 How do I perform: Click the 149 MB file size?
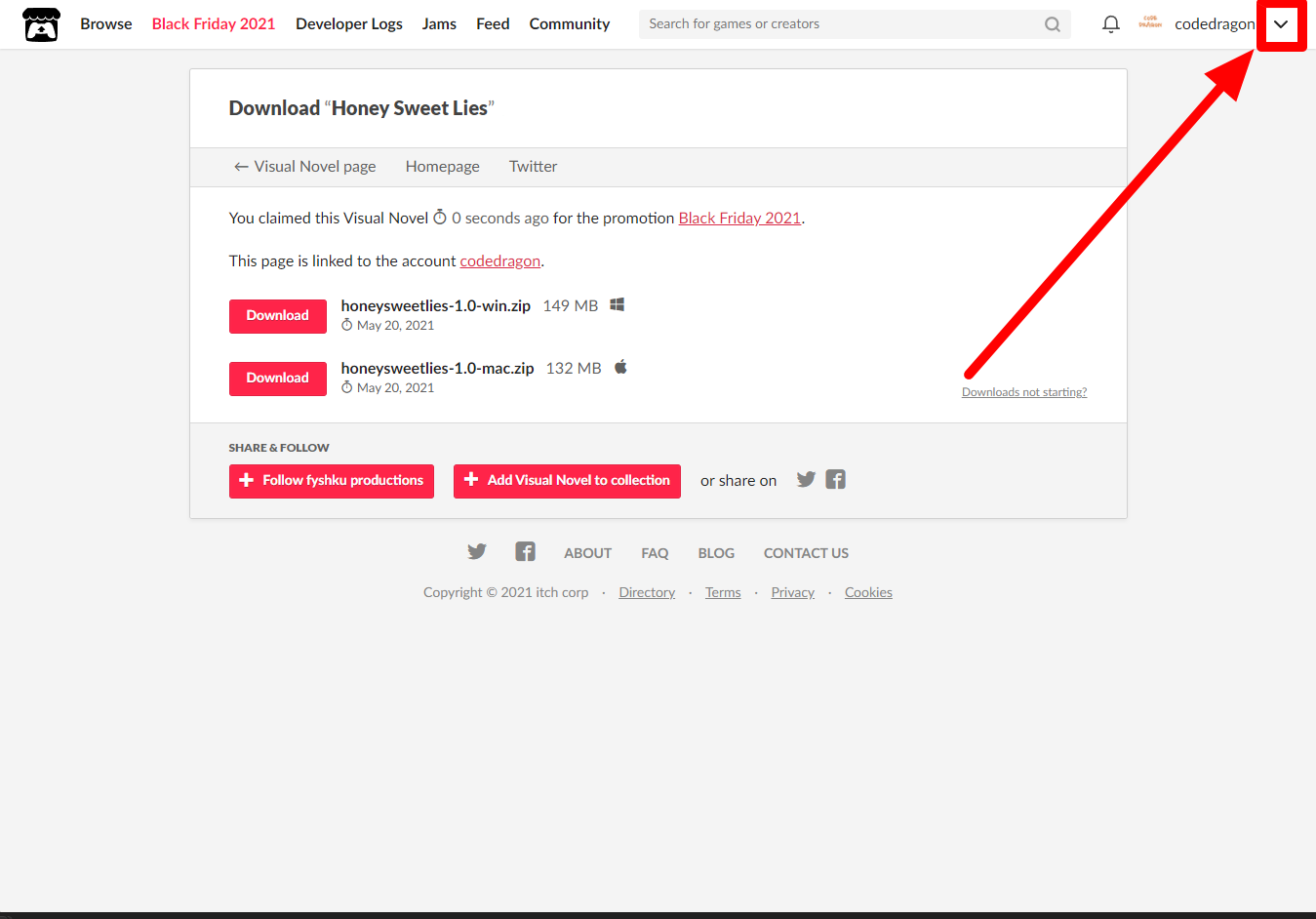coord(571,306)
